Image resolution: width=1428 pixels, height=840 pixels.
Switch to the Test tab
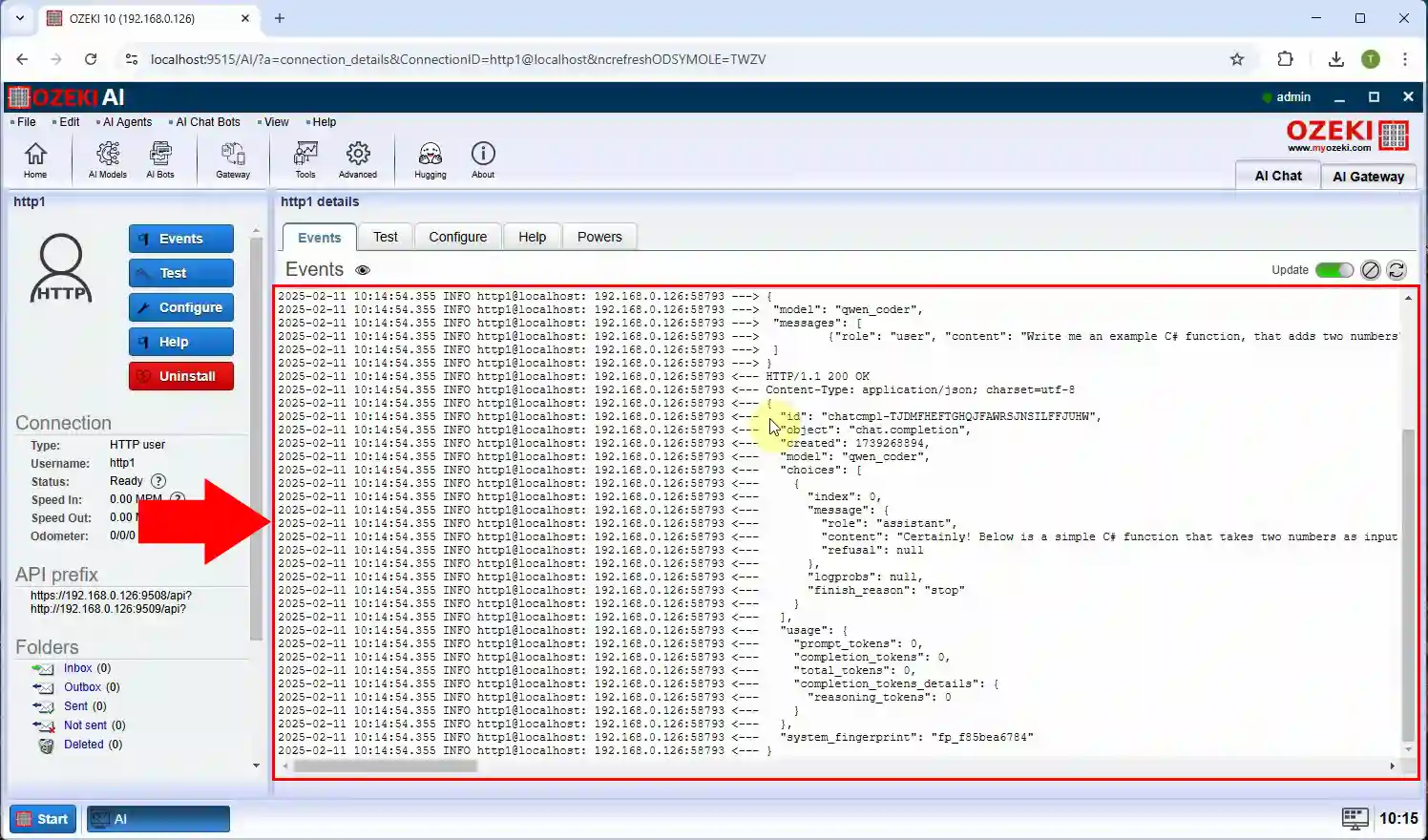(x=386, y=237)
